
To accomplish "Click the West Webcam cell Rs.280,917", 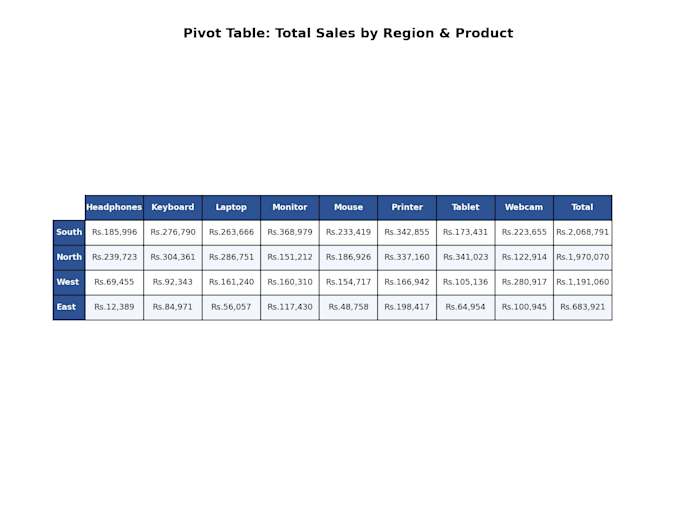I will tap(524, 282).
